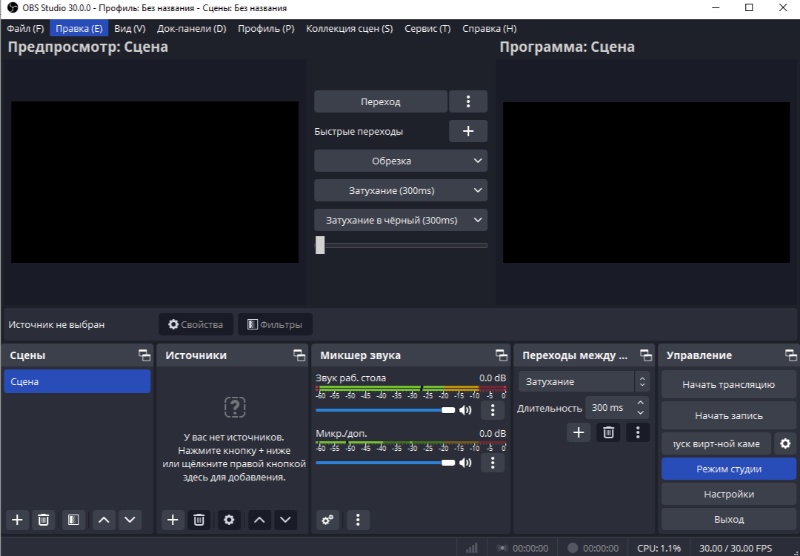Open the Профиль menu
The height and width of the screenshot is (556, 800).
coord(266,29)
